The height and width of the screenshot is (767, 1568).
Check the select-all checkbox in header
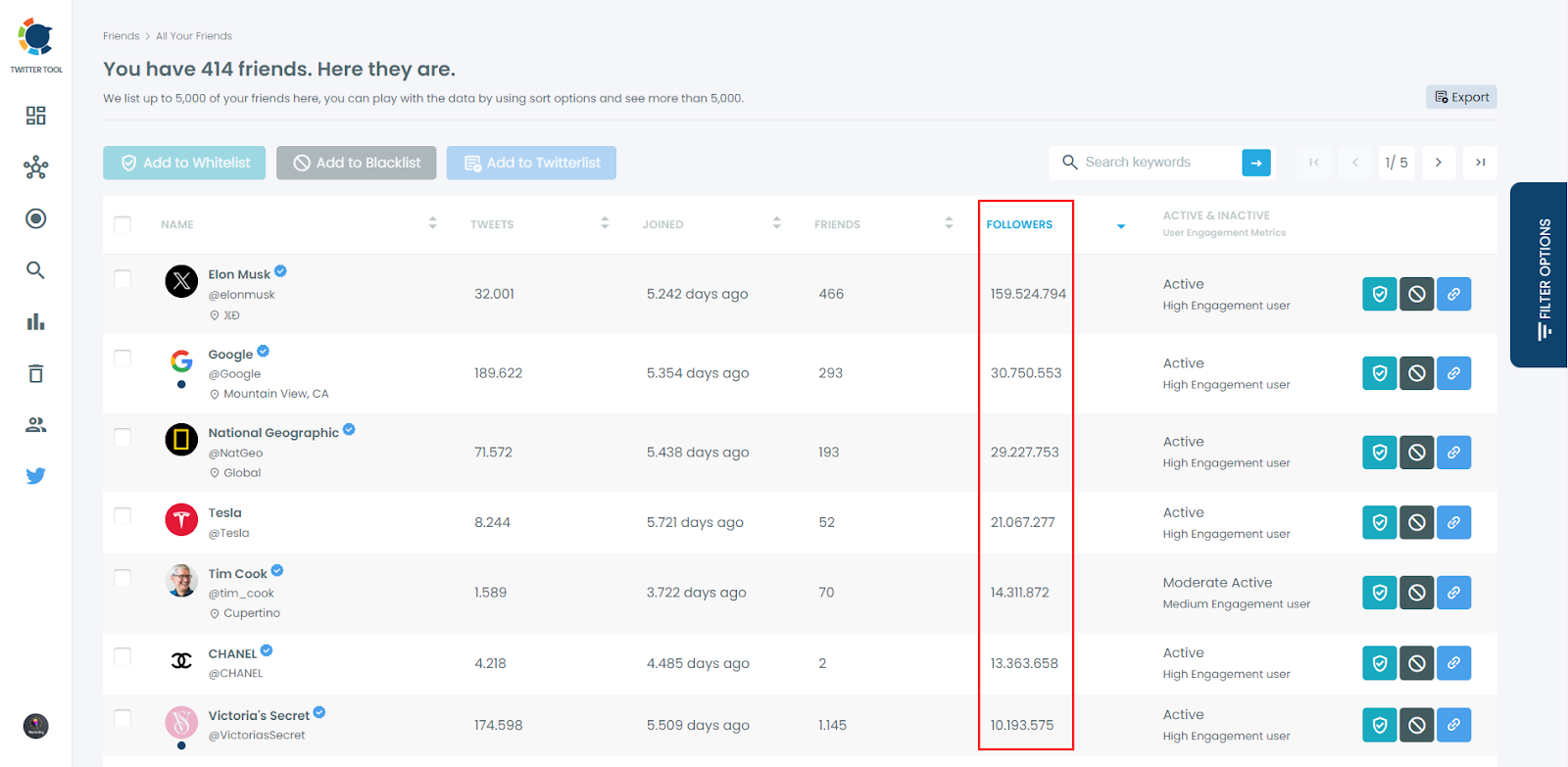click(122, 224)
